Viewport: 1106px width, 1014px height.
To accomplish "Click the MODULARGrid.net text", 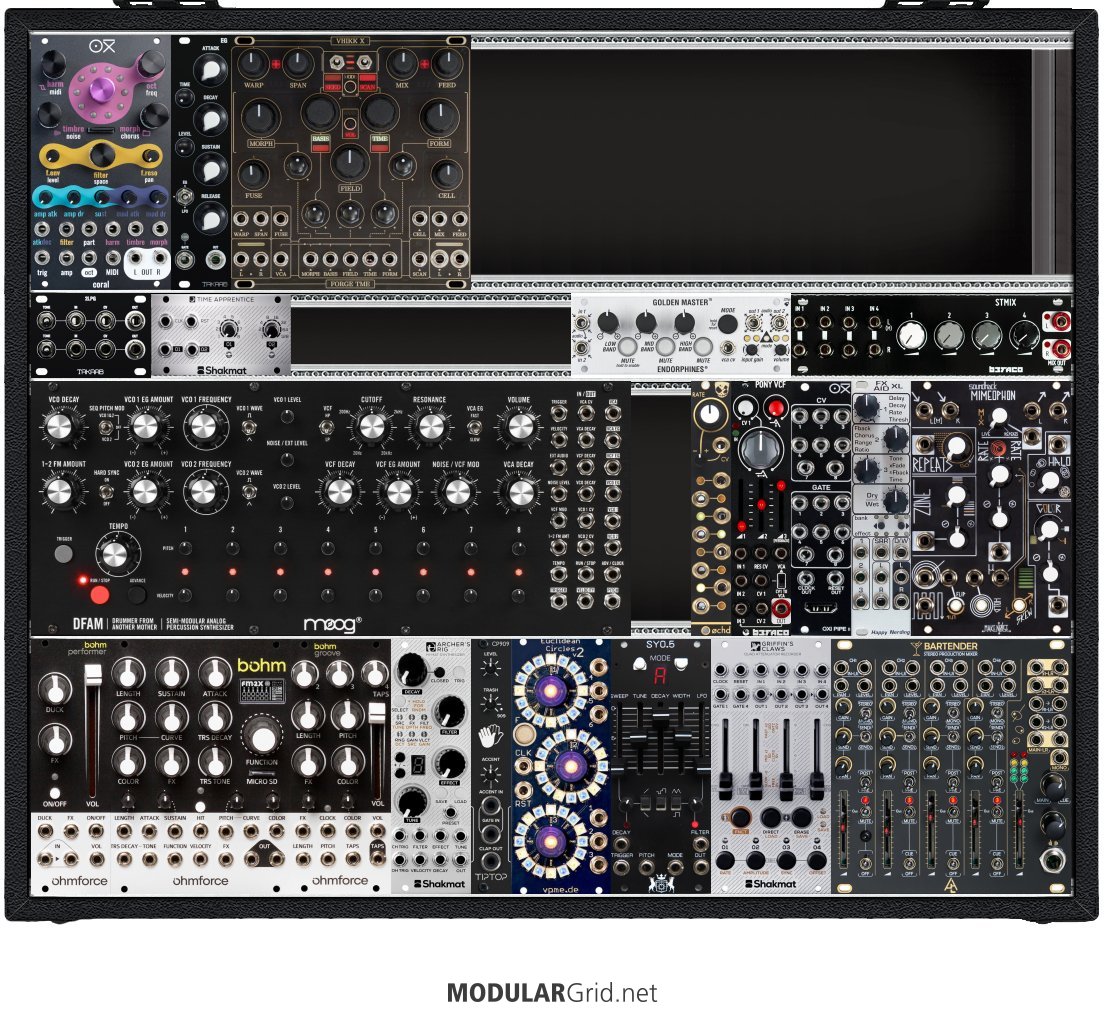I will tap(552, 992).
